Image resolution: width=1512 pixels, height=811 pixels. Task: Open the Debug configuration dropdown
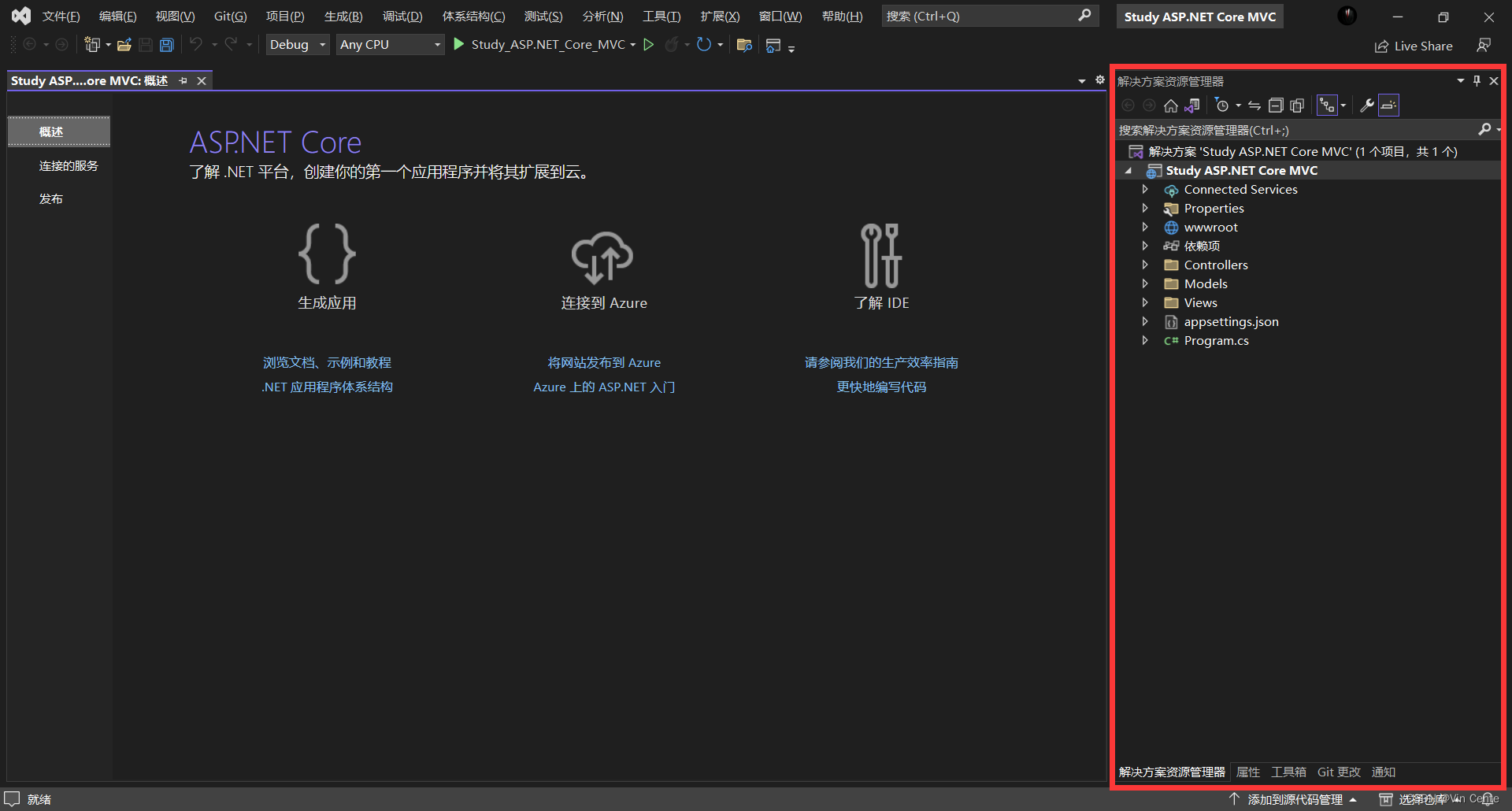[298, 45]
